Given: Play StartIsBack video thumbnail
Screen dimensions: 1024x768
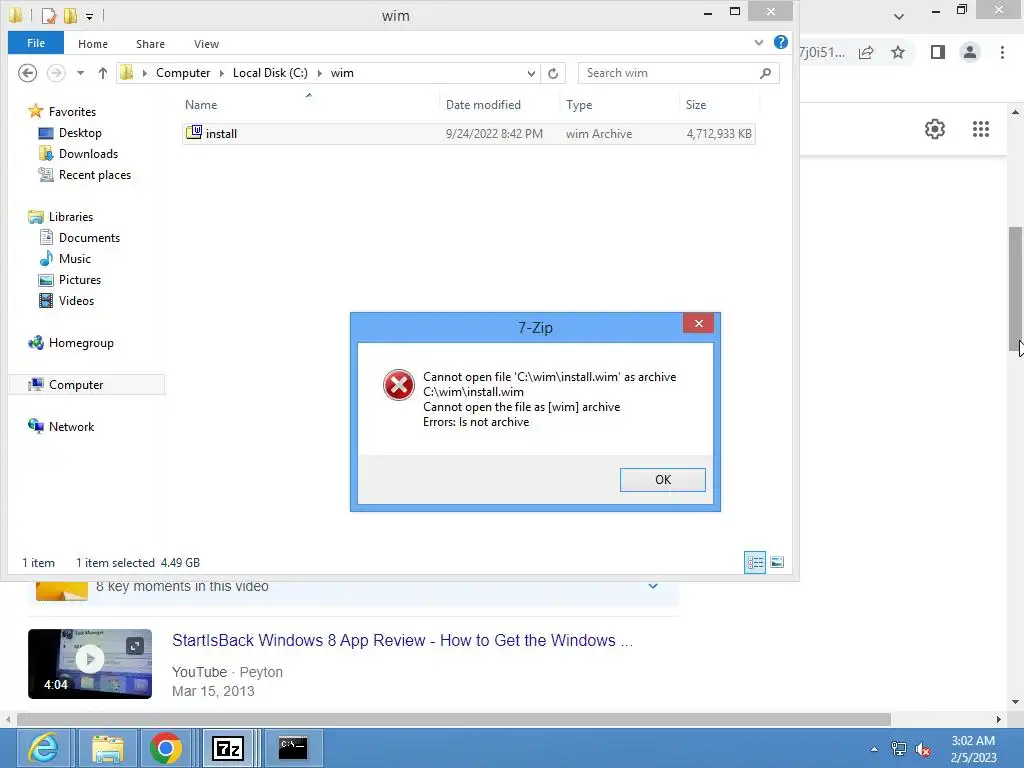Looking at the screenshot, I should point(89,664).
